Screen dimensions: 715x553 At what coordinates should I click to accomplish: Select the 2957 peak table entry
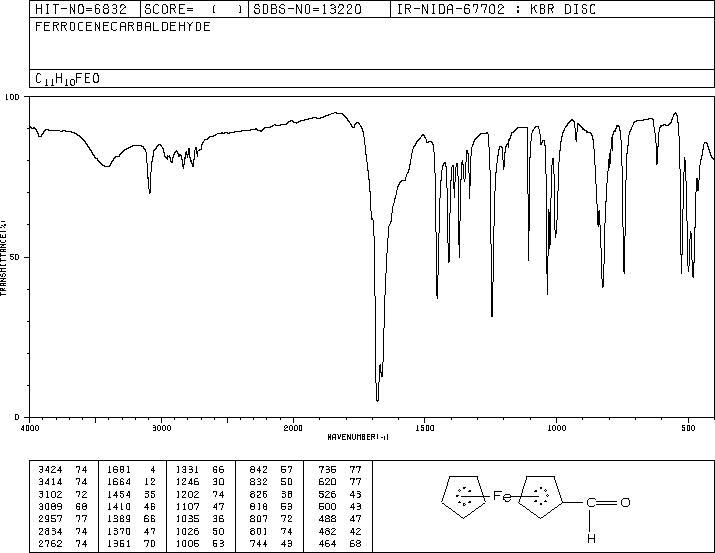pyautogui.click(x=63, y=519)
